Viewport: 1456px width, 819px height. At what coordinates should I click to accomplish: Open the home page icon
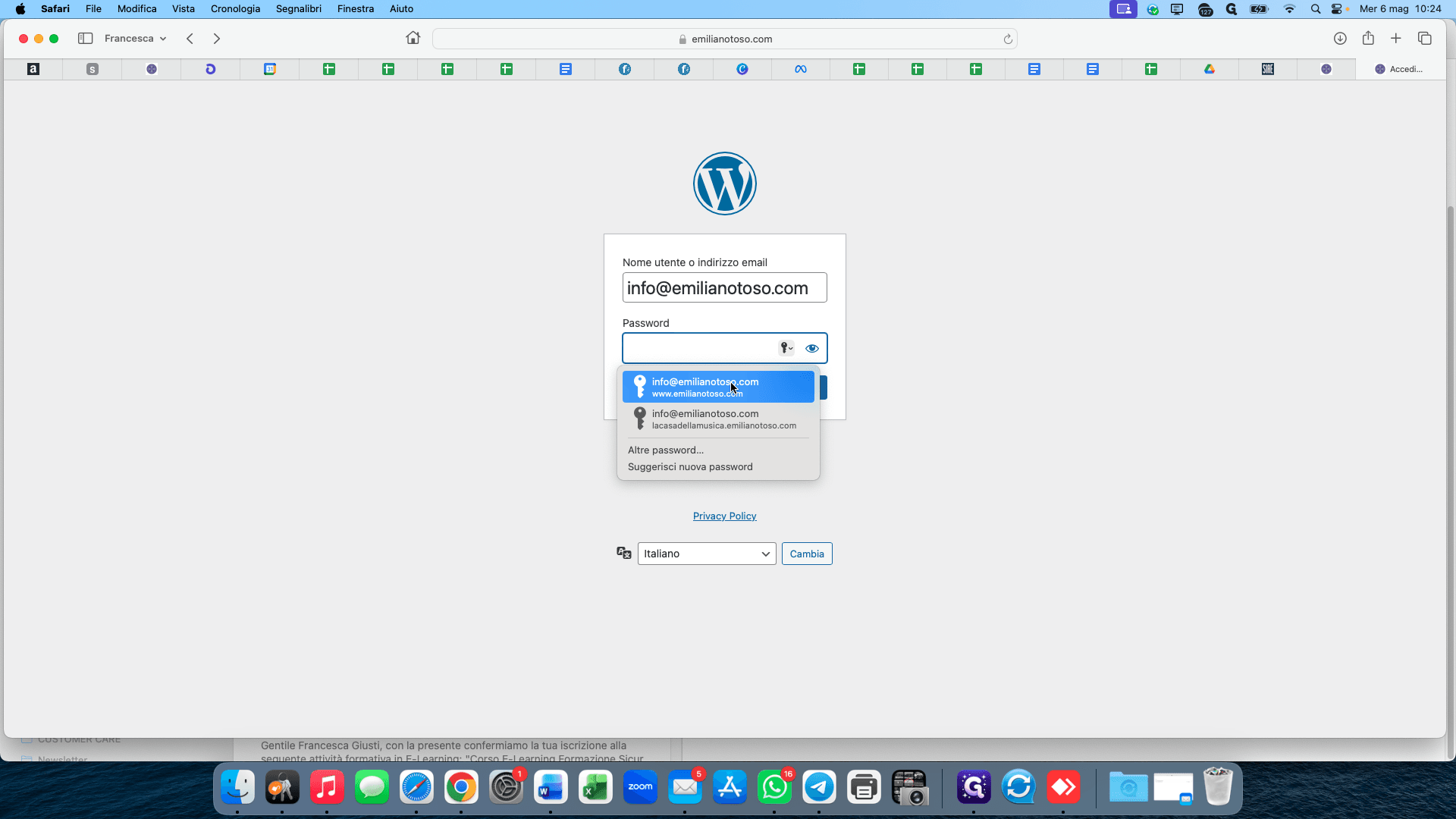[413, 38]
